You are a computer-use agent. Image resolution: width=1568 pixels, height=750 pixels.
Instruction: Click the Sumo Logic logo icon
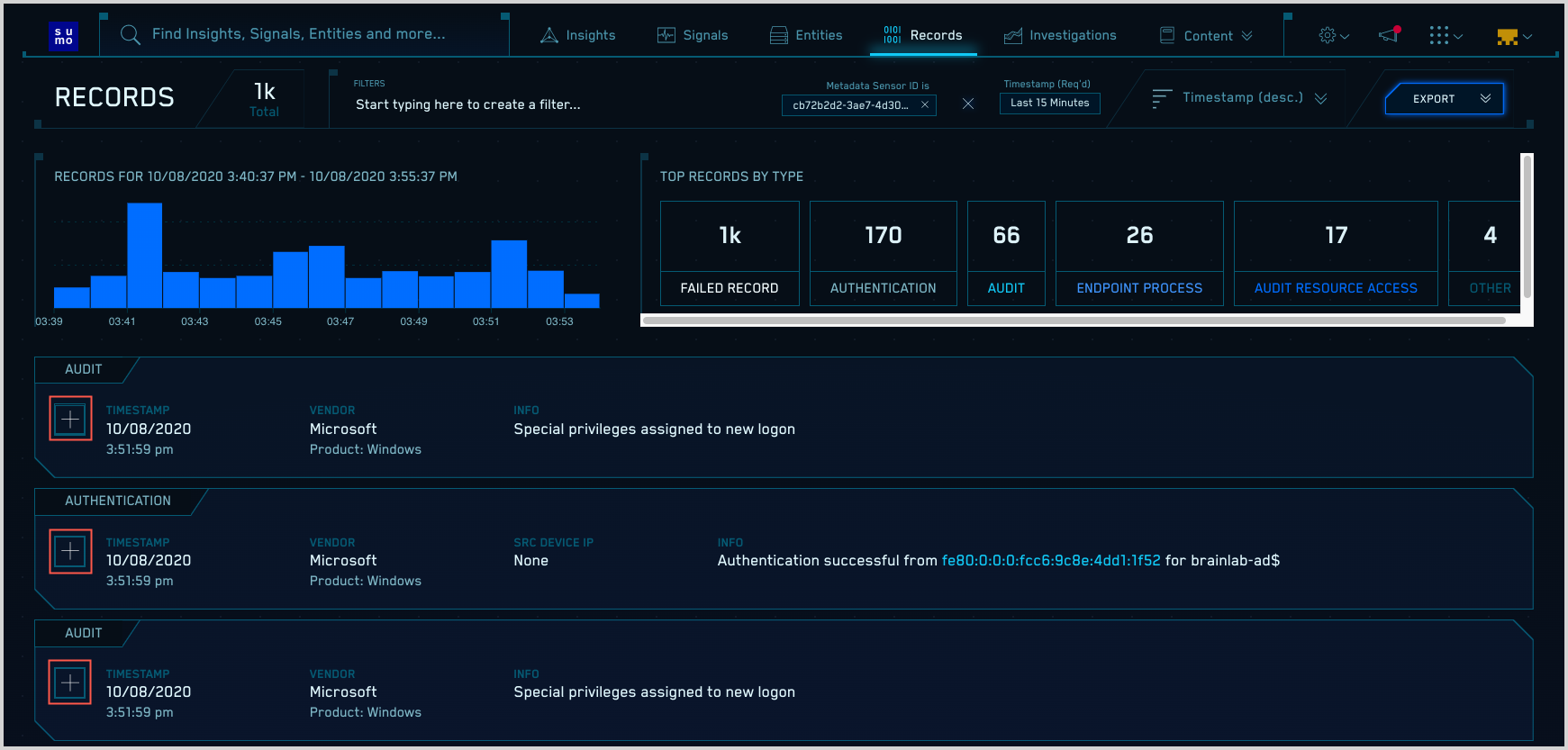[63, 36]
